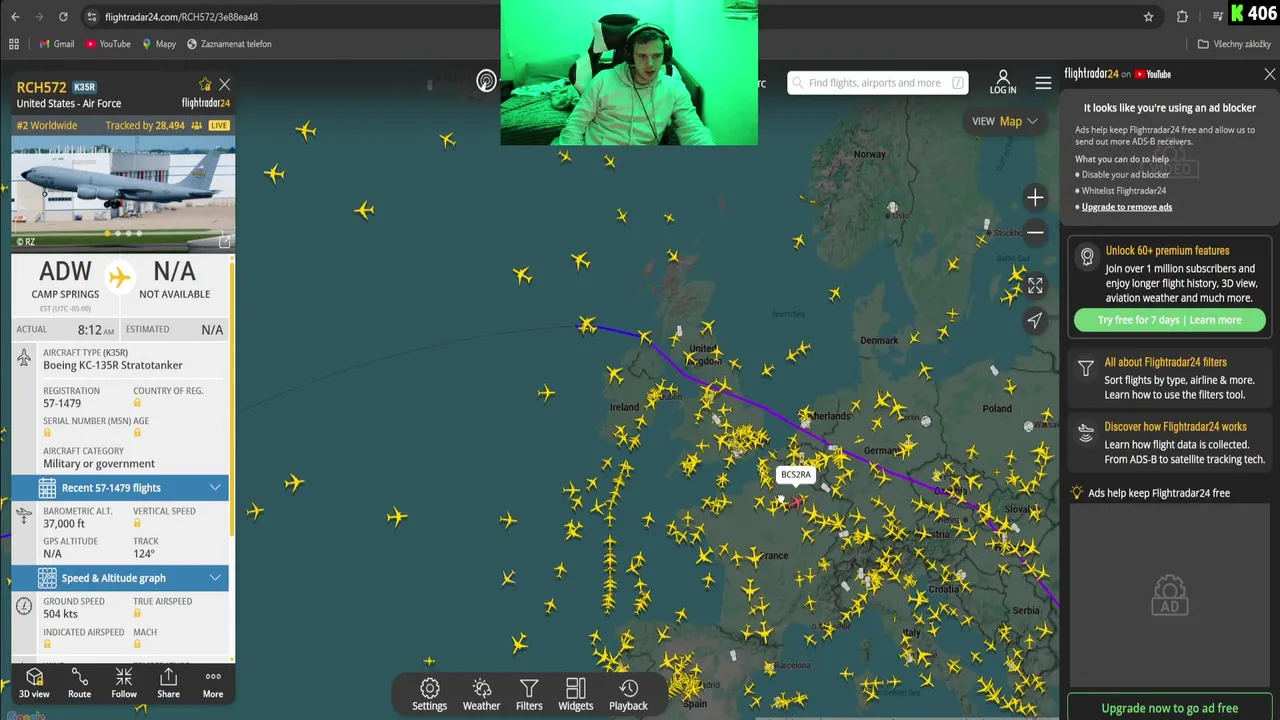Open the Weather layer panel
This screenshot has height=720, width=1280.
[481, 695]
